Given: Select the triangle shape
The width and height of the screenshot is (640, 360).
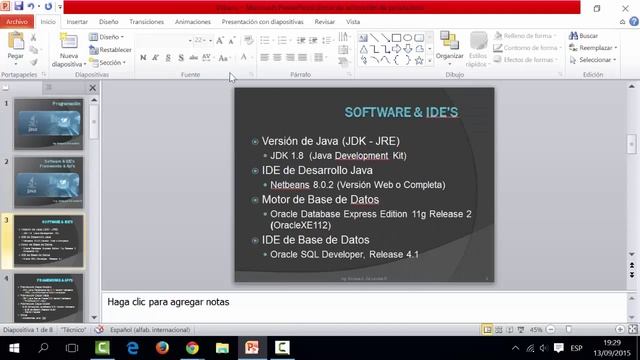Looking at the screenshot, I should coord(363,49).
